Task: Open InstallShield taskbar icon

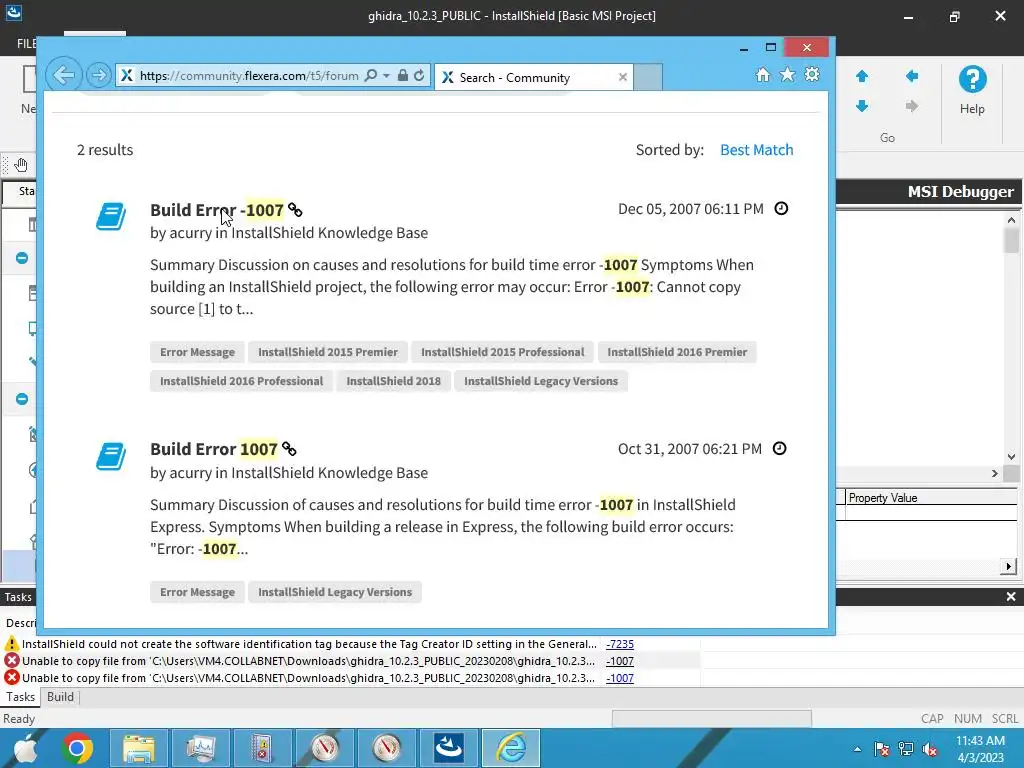Action: point(449,748)
